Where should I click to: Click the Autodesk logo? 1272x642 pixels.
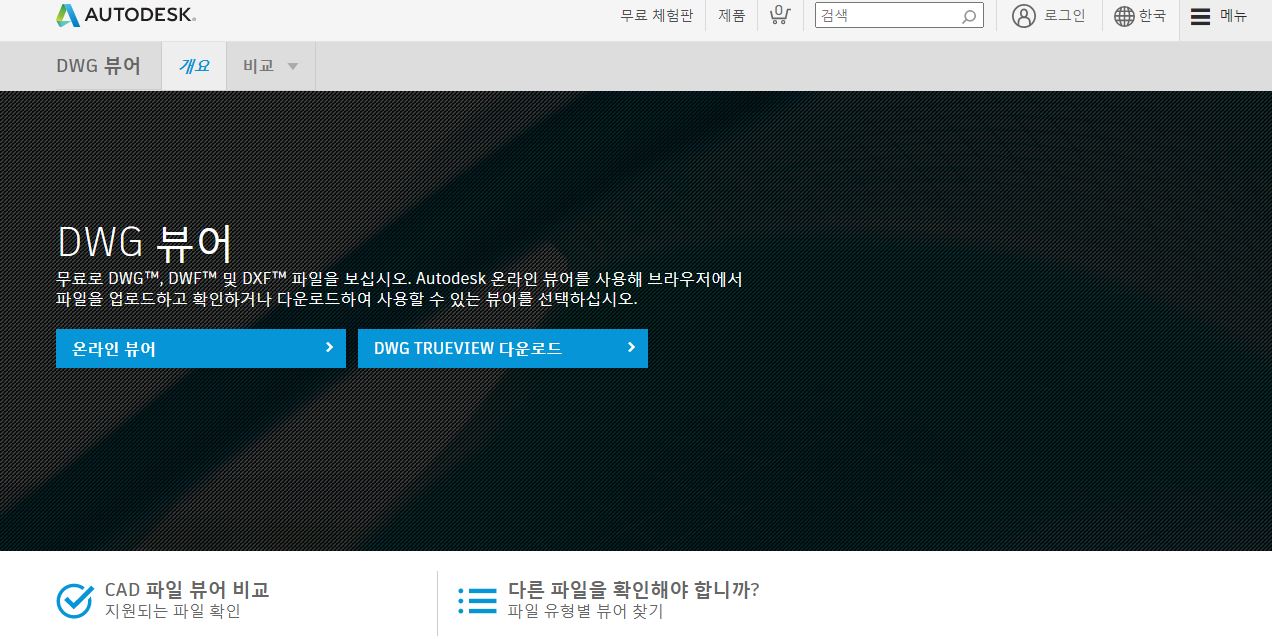point(126,15)
